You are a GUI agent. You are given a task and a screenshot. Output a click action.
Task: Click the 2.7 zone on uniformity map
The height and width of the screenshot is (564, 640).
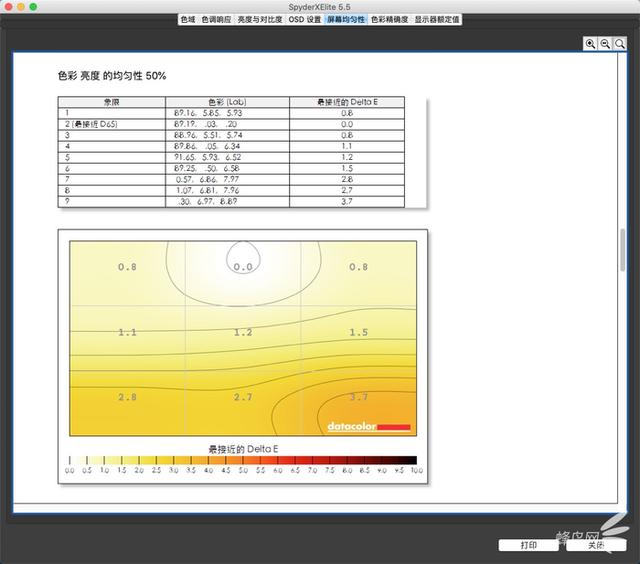243,397
